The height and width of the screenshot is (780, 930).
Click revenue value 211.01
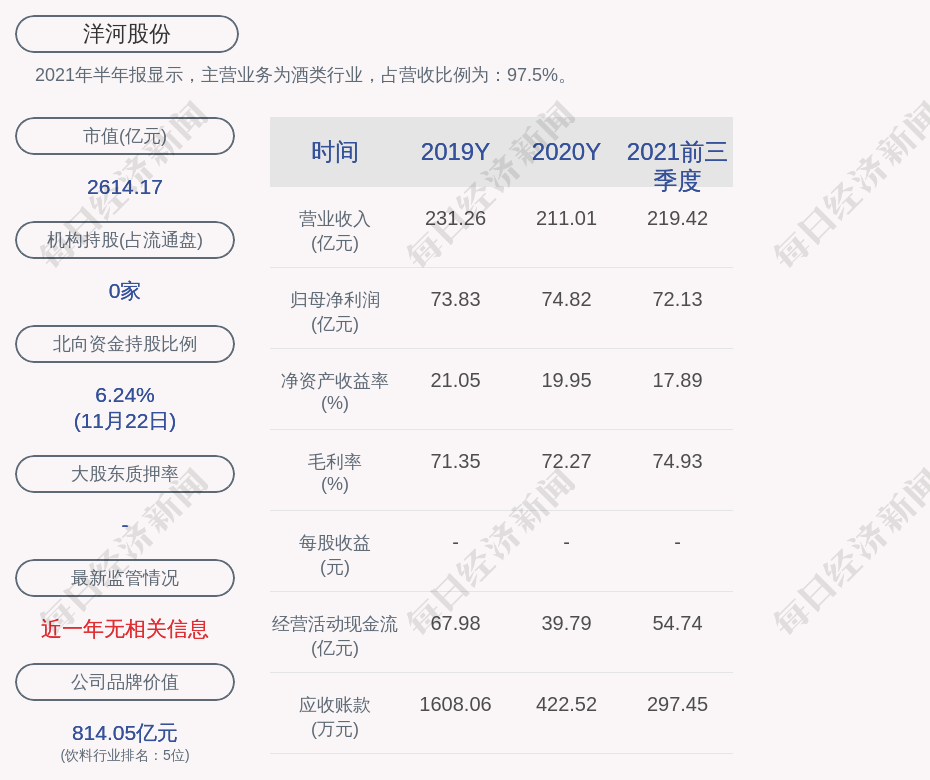point(566,218)
